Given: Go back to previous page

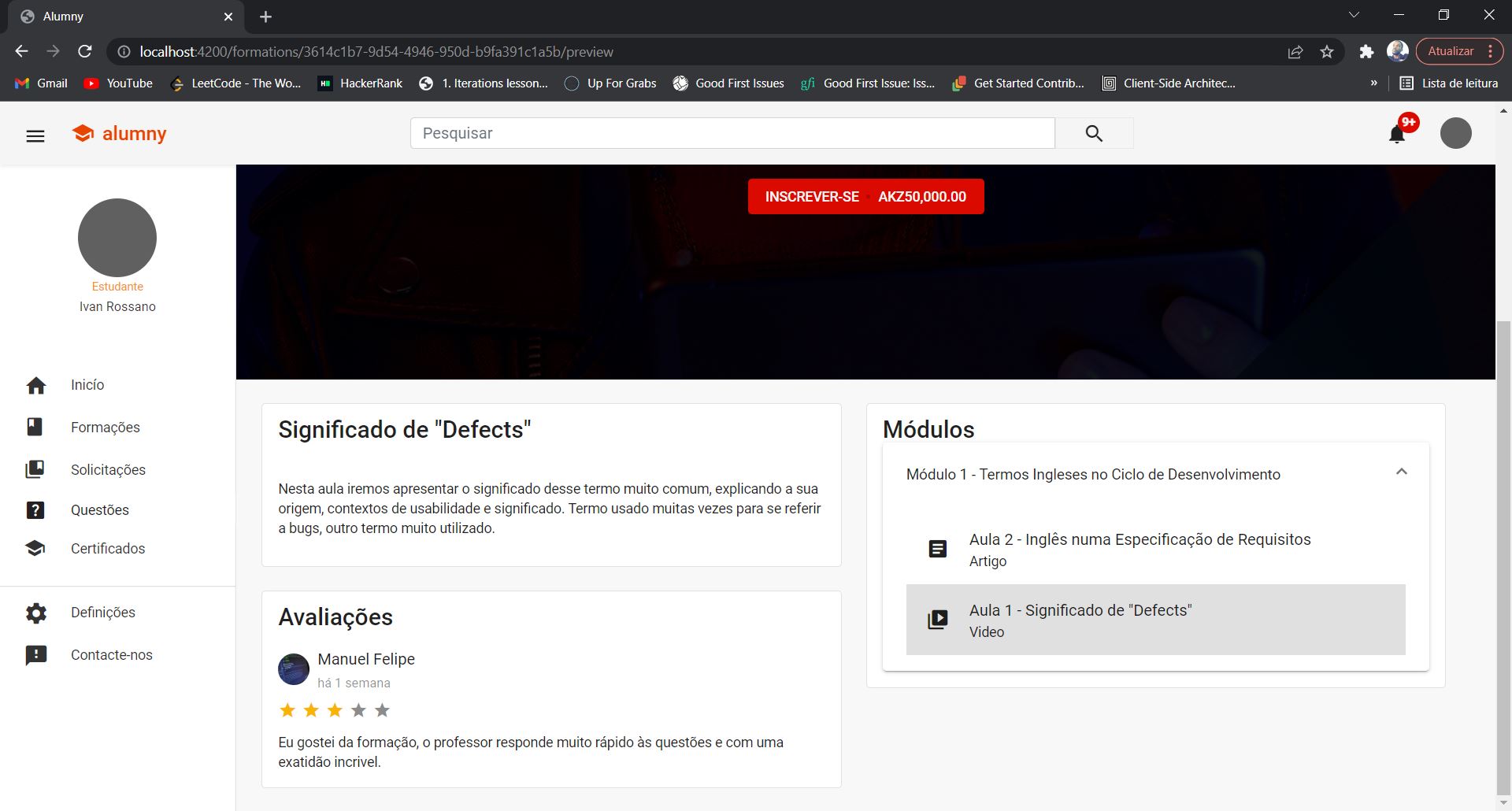Looking at the screenshot, I should tap(21, 51).
